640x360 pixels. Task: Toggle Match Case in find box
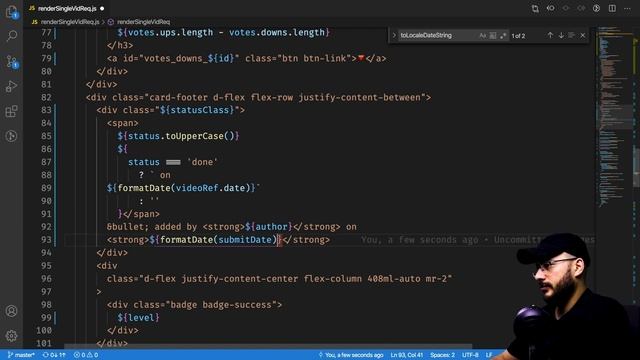point(482,36)
